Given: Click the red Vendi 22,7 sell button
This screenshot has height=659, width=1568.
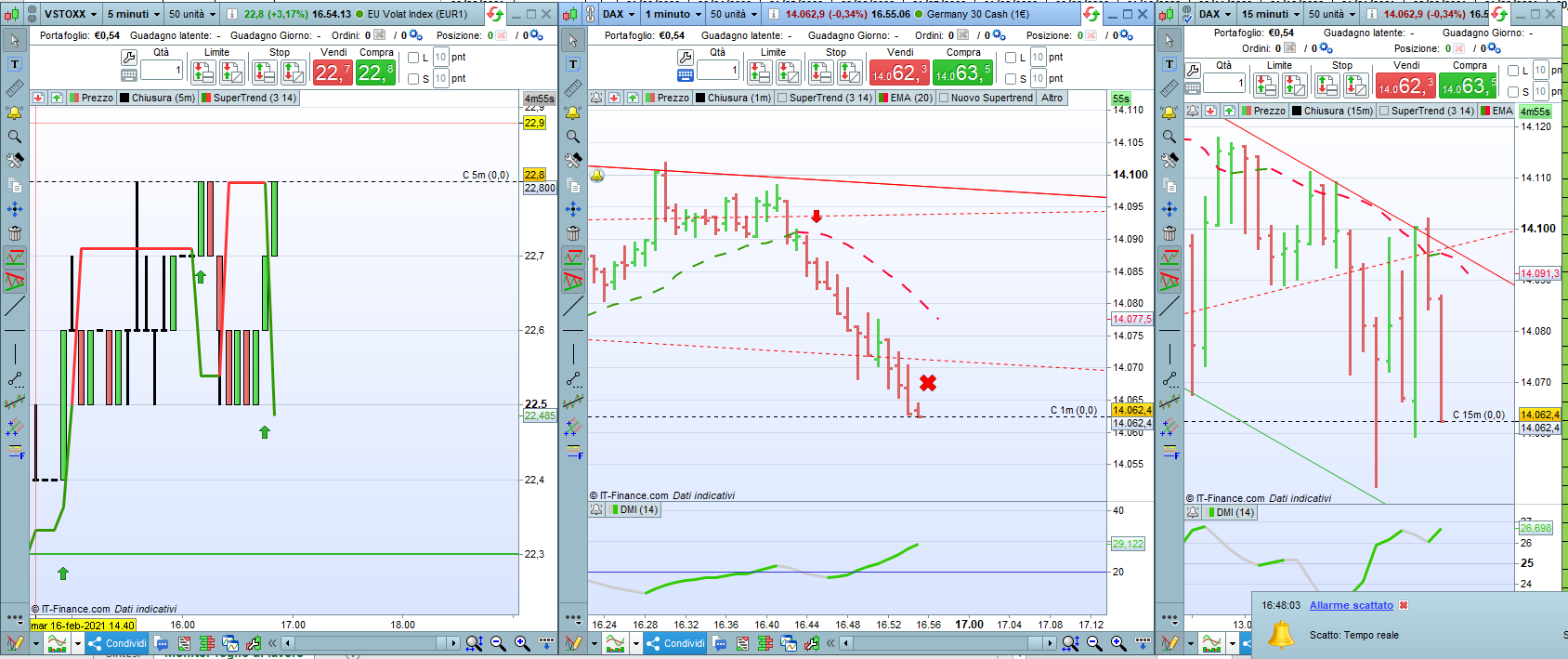Looking at the screenshot, I should click(x=333, y=72).
